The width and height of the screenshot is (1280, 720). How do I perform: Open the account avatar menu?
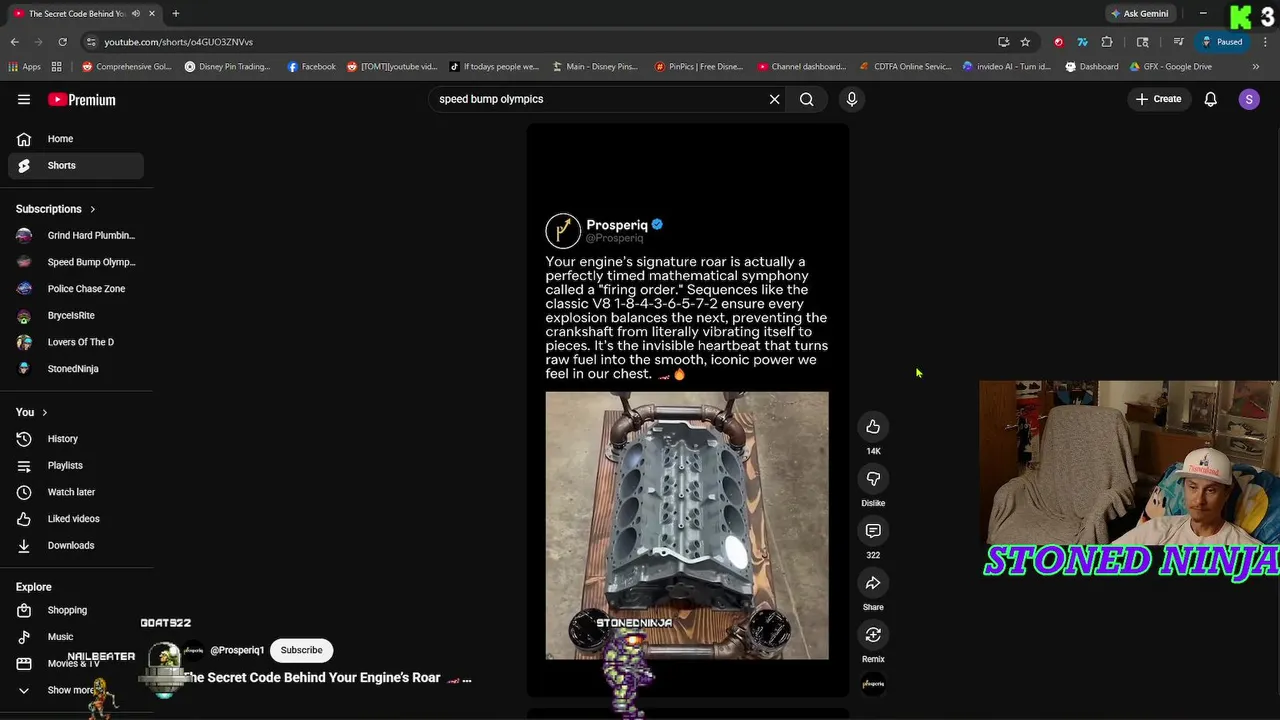[x=1249, y=99]
